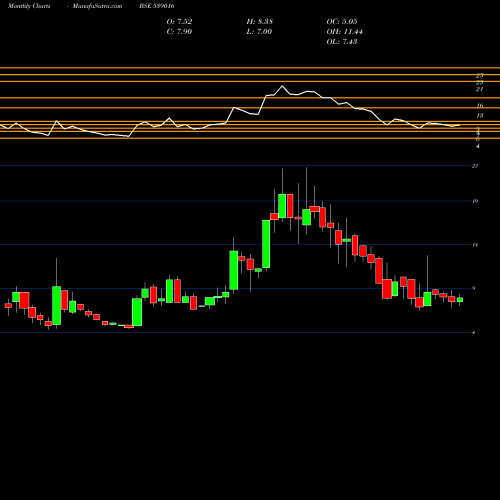Click the bottom axis label 4 of the candlestick chart
This screenshot has height=500, width=500.
click(474, 333)
